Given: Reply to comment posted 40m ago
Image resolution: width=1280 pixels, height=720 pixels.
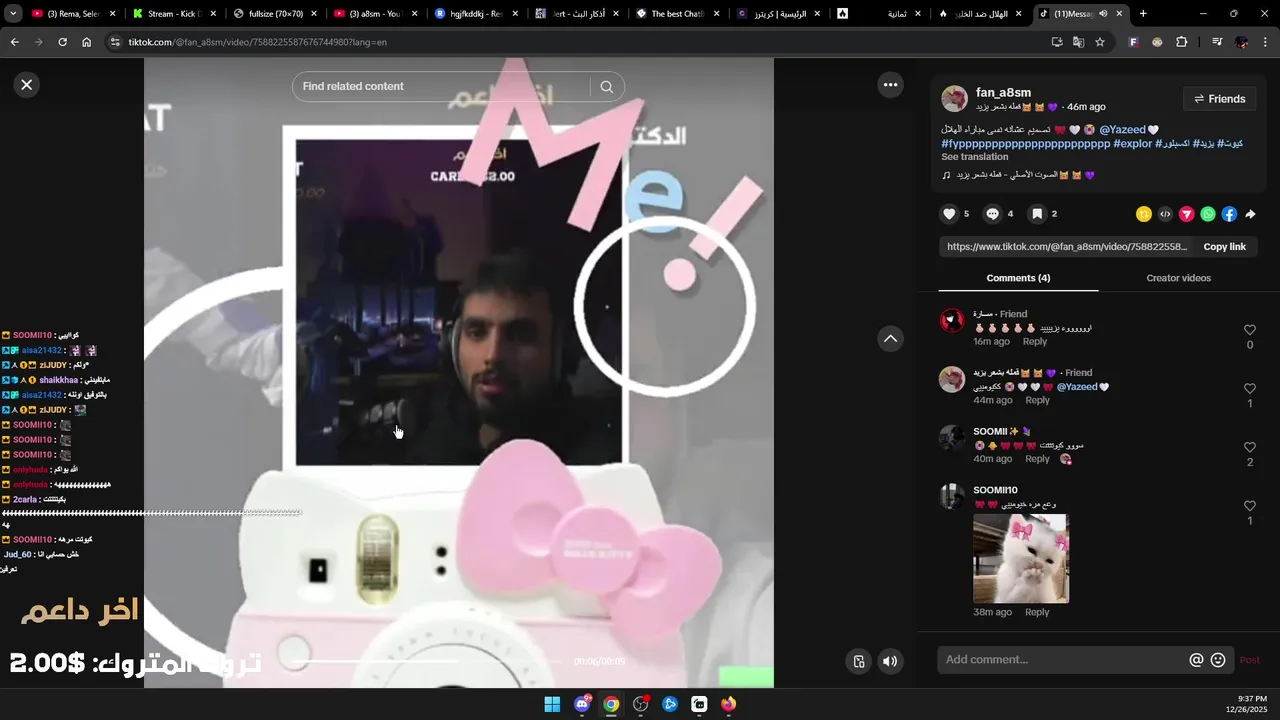Looking at the screenshot, I should pos(1037,459).
